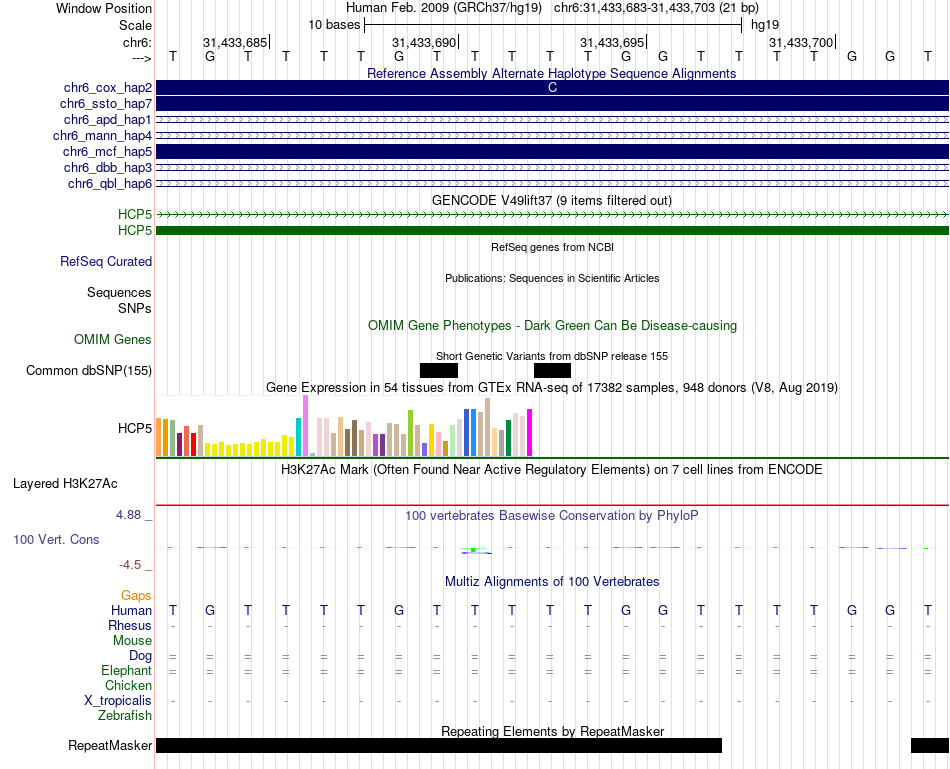Click Short Genetic Variants from dbSNP title

[552, 356]
